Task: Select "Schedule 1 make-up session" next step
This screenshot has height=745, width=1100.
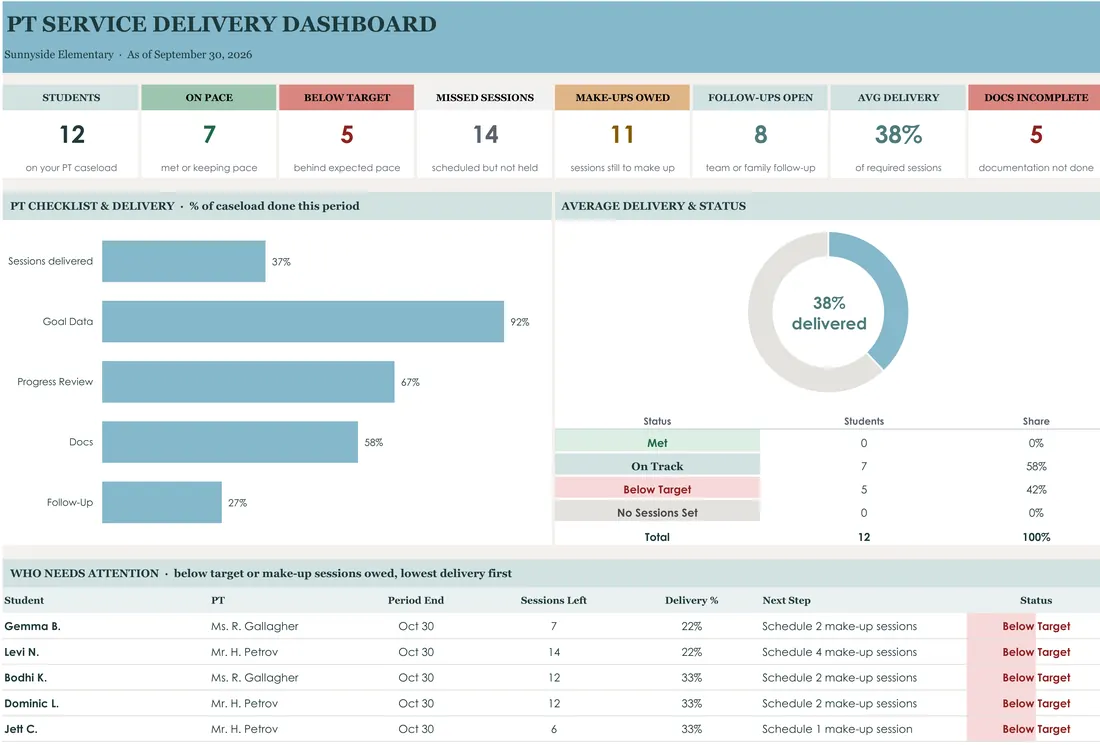Action: tap(838, 730)
